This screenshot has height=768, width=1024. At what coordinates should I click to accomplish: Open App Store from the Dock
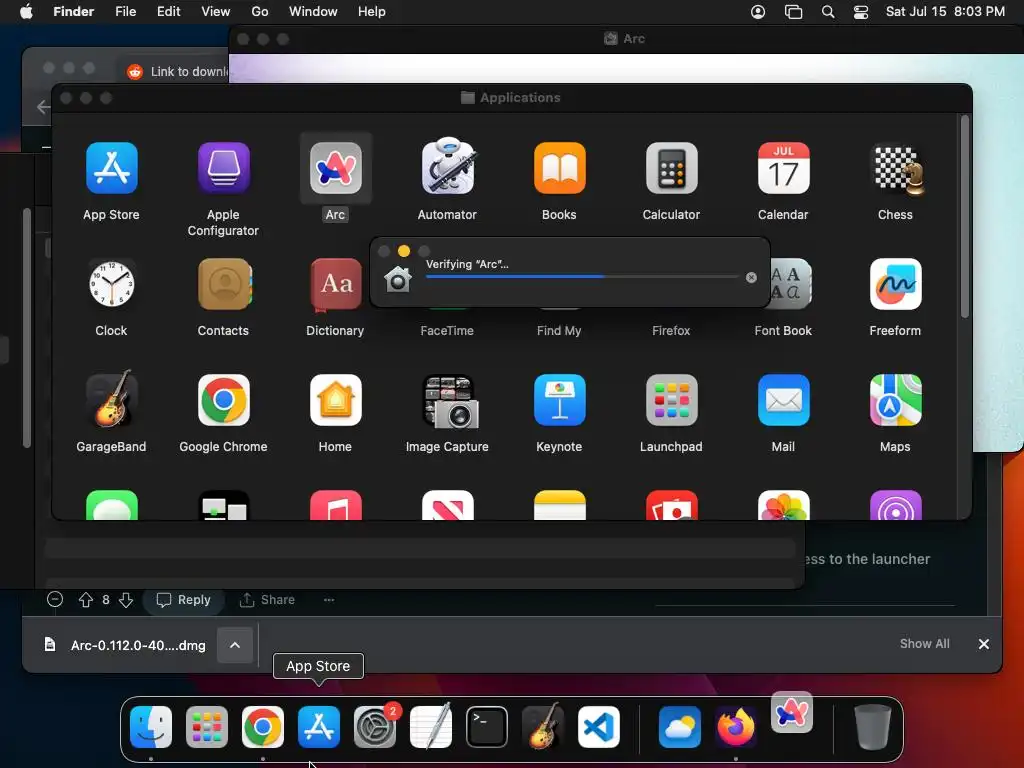coord(319,727)
